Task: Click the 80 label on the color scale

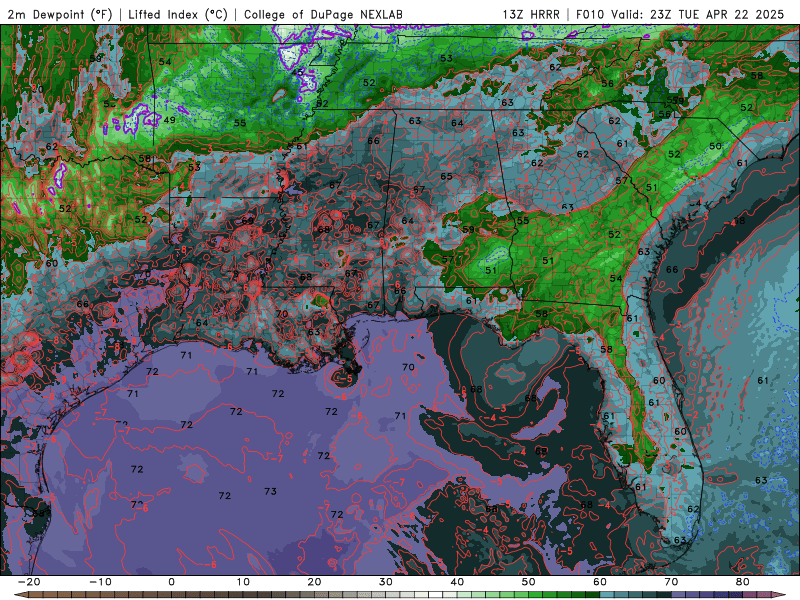Action: pyautogui.click(x=743, y=582)
